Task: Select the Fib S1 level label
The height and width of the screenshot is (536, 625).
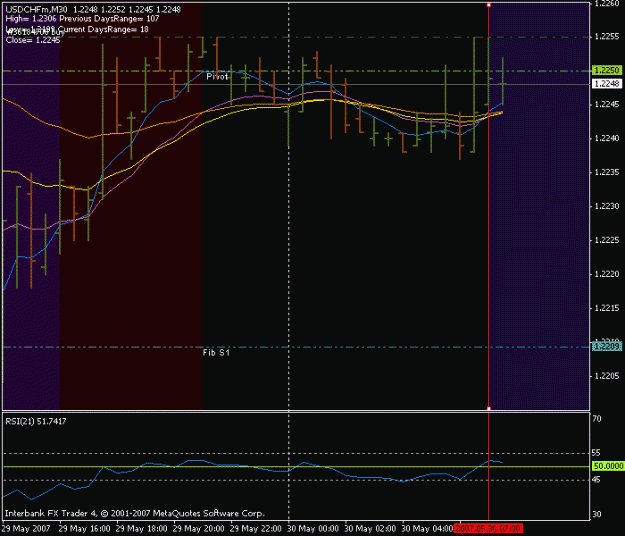Action: click(216, 353)
